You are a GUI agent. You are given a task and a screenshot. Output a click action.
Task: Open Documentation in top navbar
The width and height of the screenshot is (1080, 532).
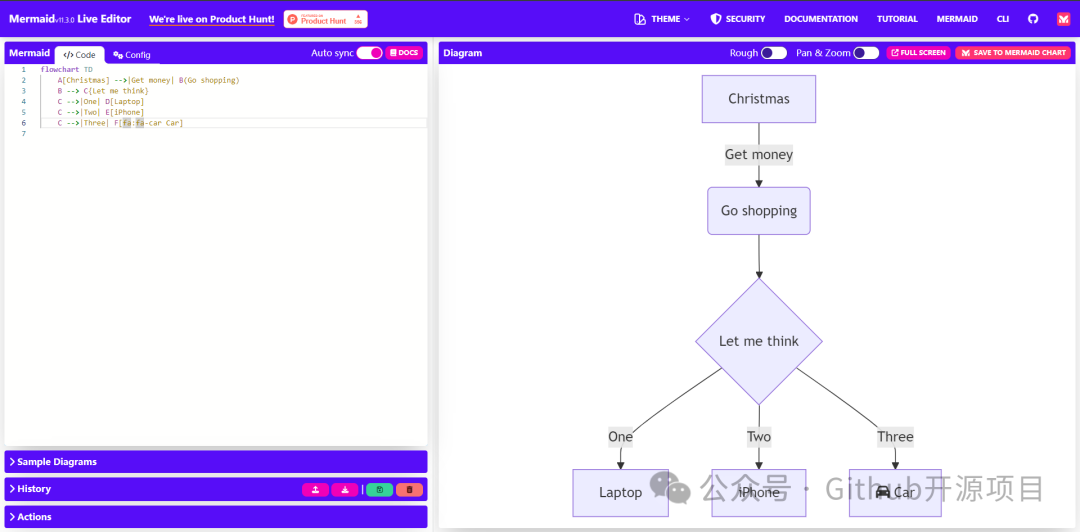(x=821, y=19)
